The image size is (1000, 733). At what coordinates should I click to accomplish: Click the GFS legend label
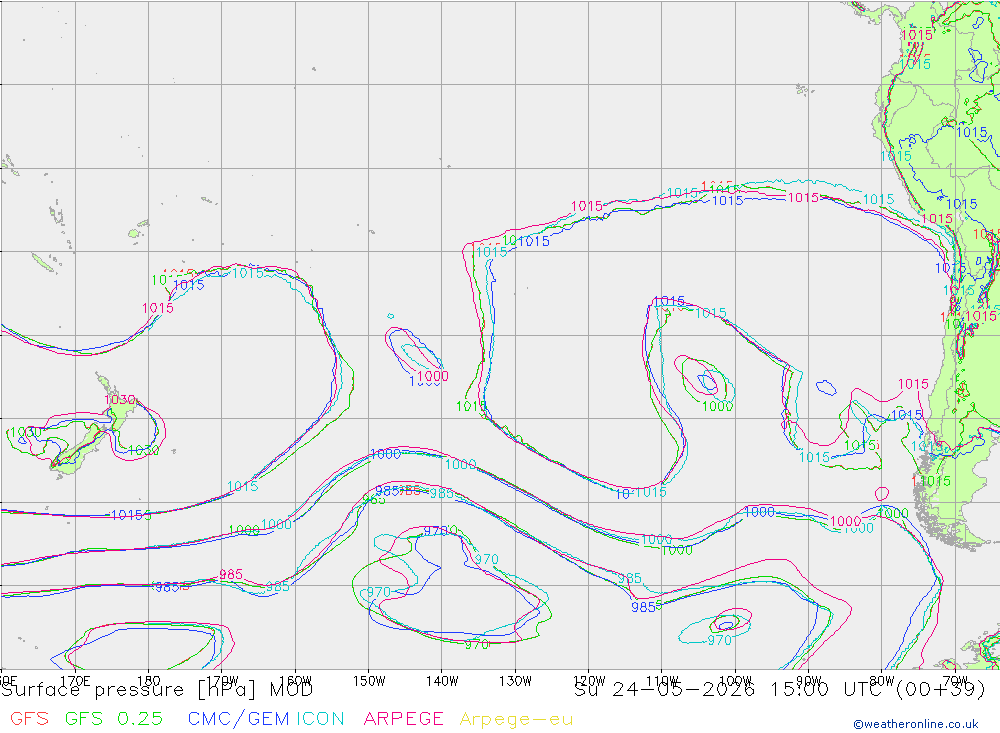(x=29, y=719)
